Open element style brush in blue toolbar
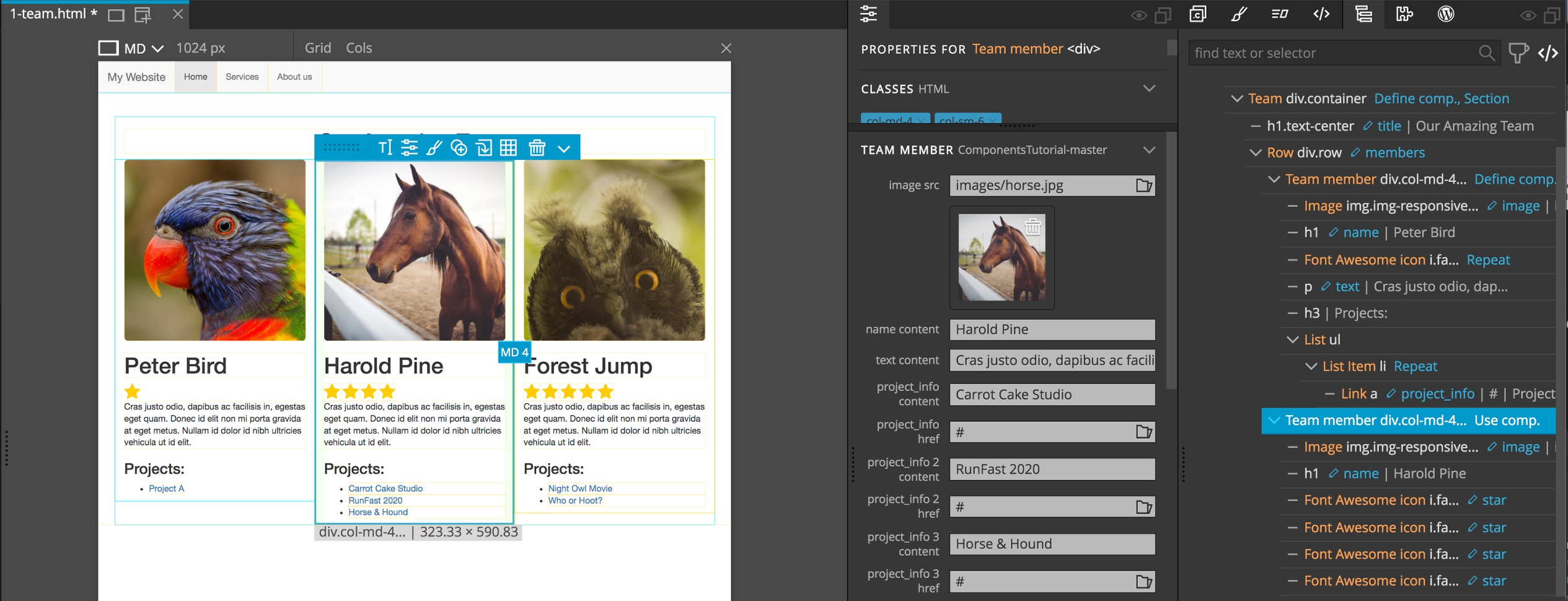Screen dimensions: 1568x601 coord(434,147)
